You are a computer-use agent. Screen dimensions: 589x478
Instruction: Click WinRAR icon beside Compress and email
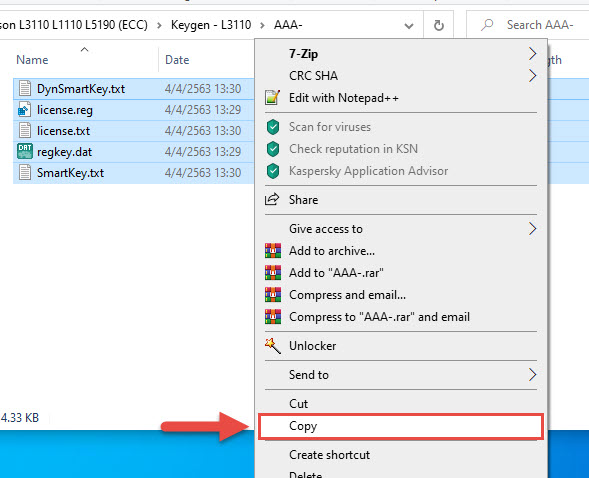[x=273, y=295]
